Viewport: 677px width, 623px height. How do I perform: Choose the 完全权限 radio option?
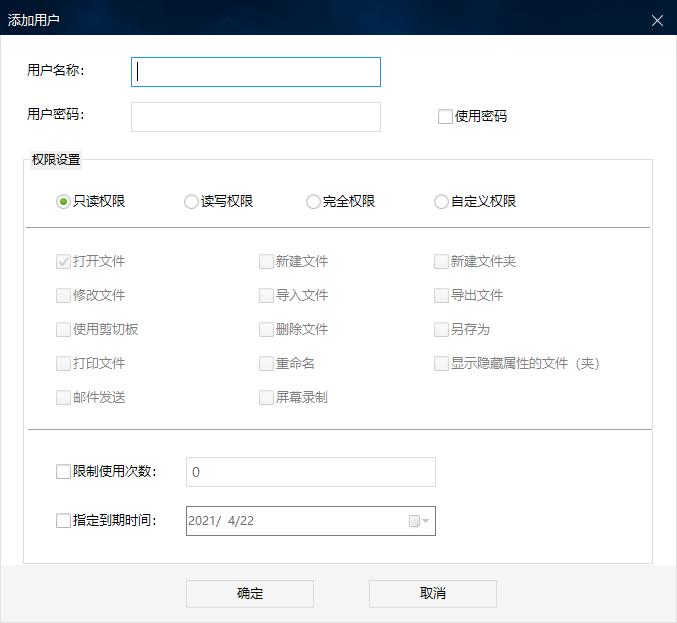click(313, 202)
